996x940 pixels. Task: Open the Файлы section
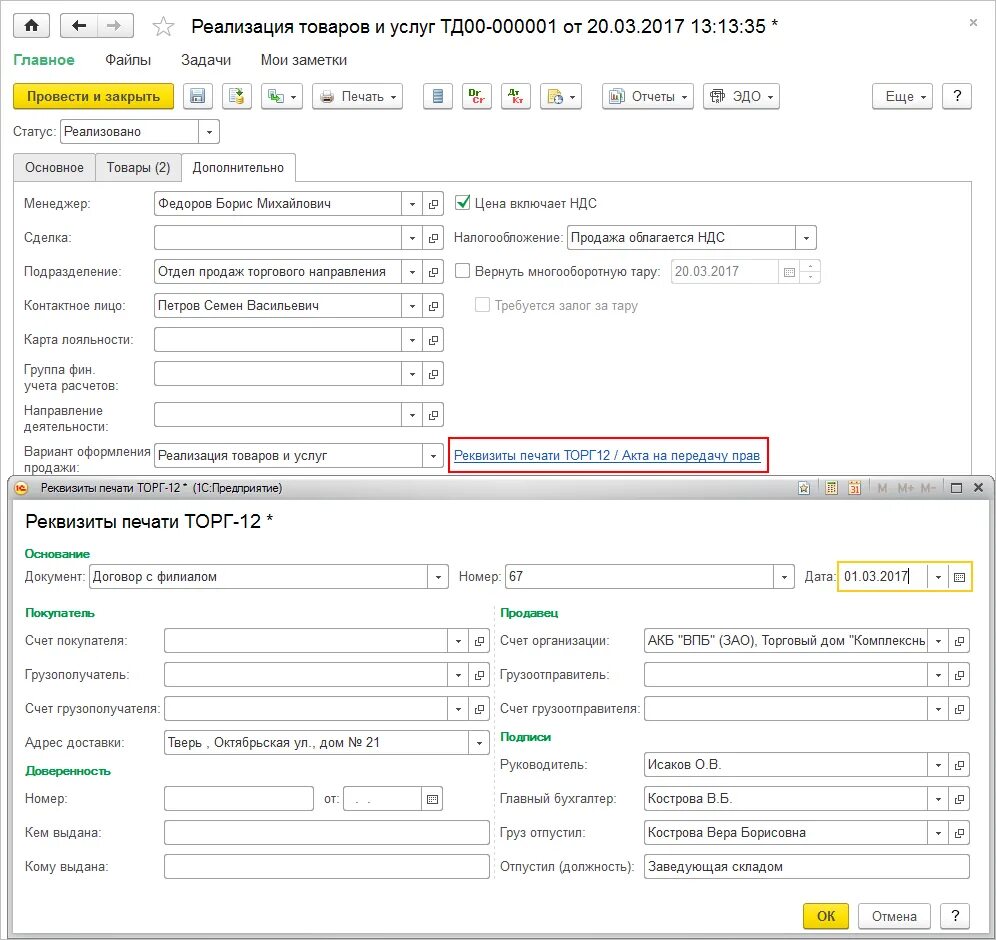pyautogui.click(x=128, y=60)
